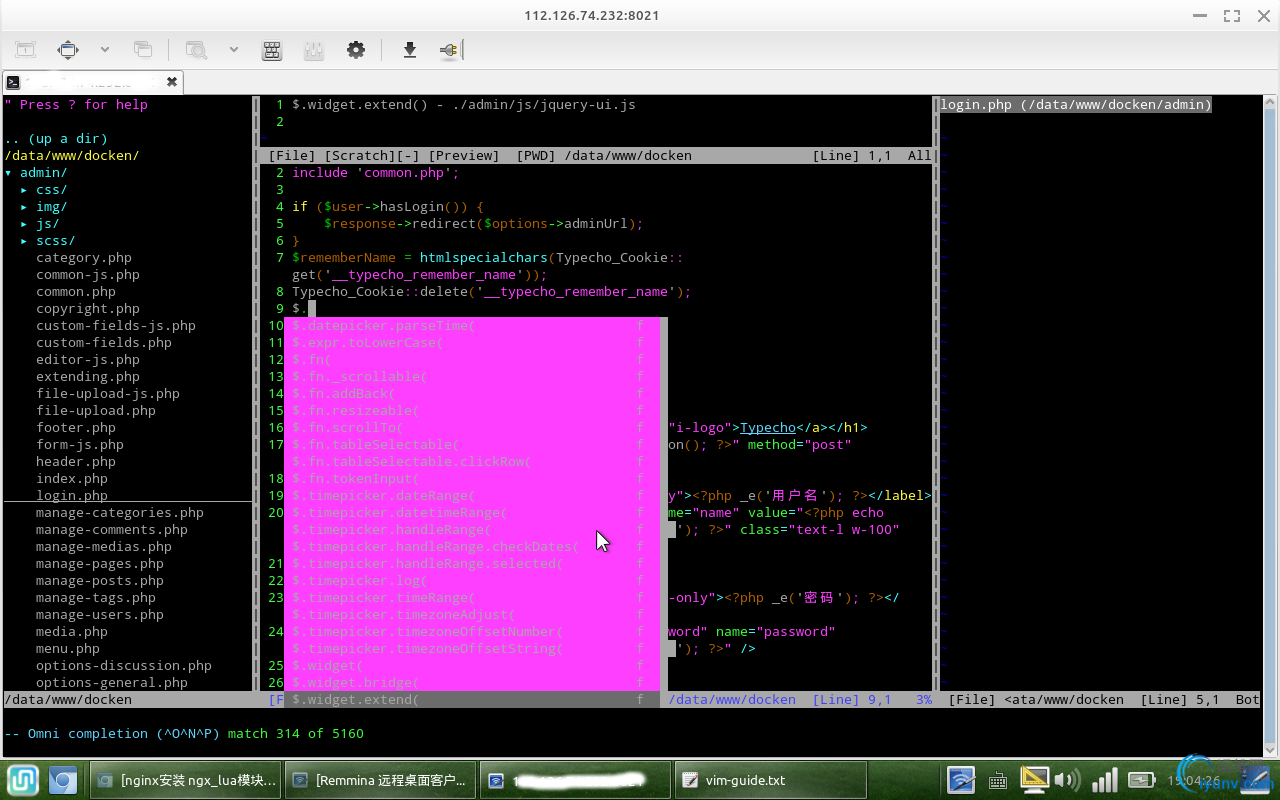Switch to the nginx ngx_lua window in taskbar
This screenshot has width=1280, height=800.
point(186,780)
